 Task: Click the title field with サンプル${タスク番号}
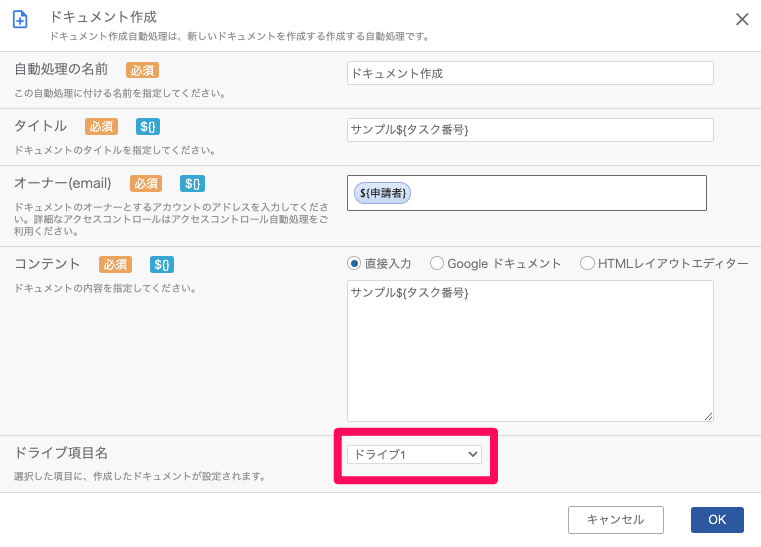click(530, 130)
